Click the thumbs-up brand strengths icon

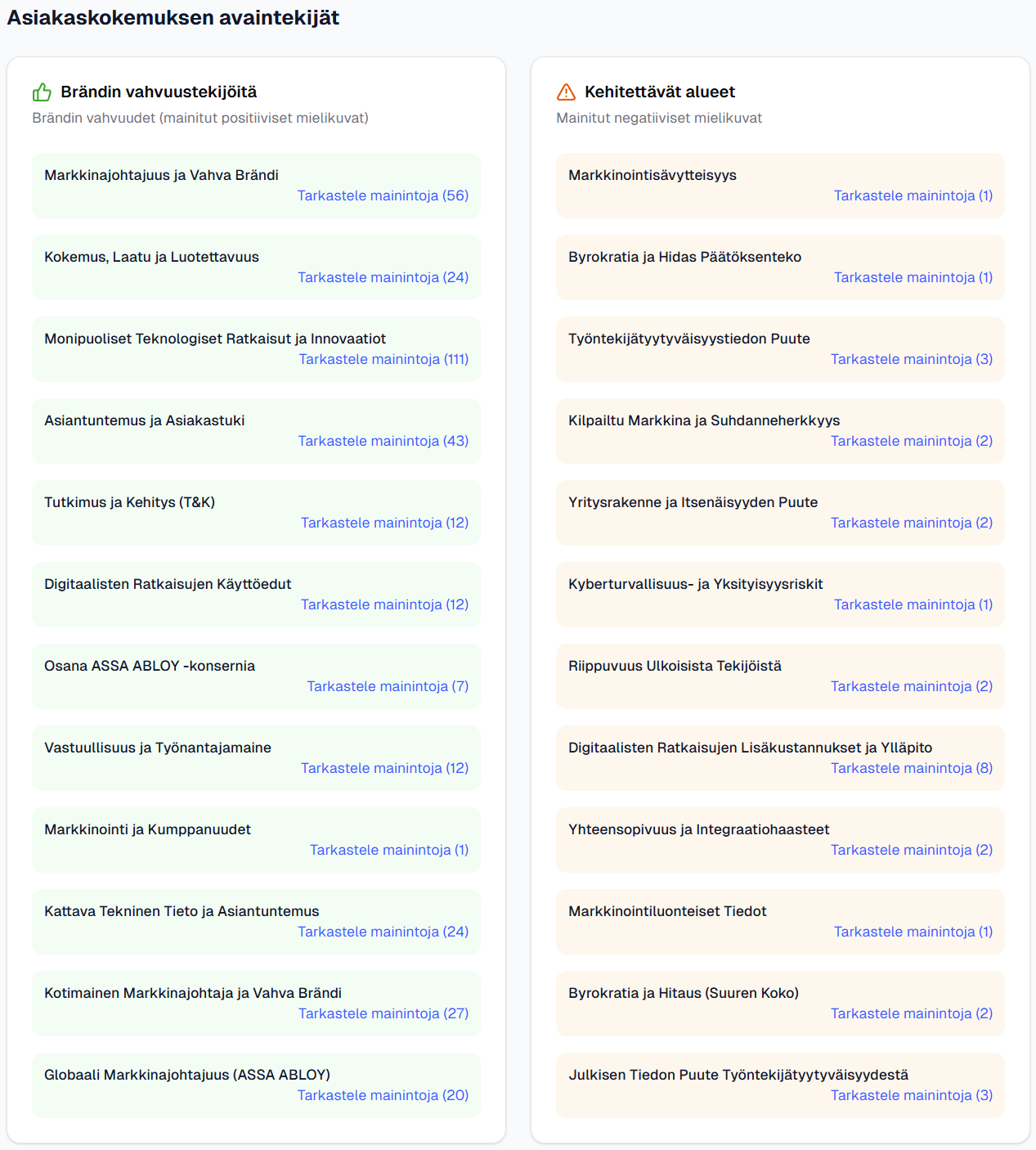pos(42,92)
